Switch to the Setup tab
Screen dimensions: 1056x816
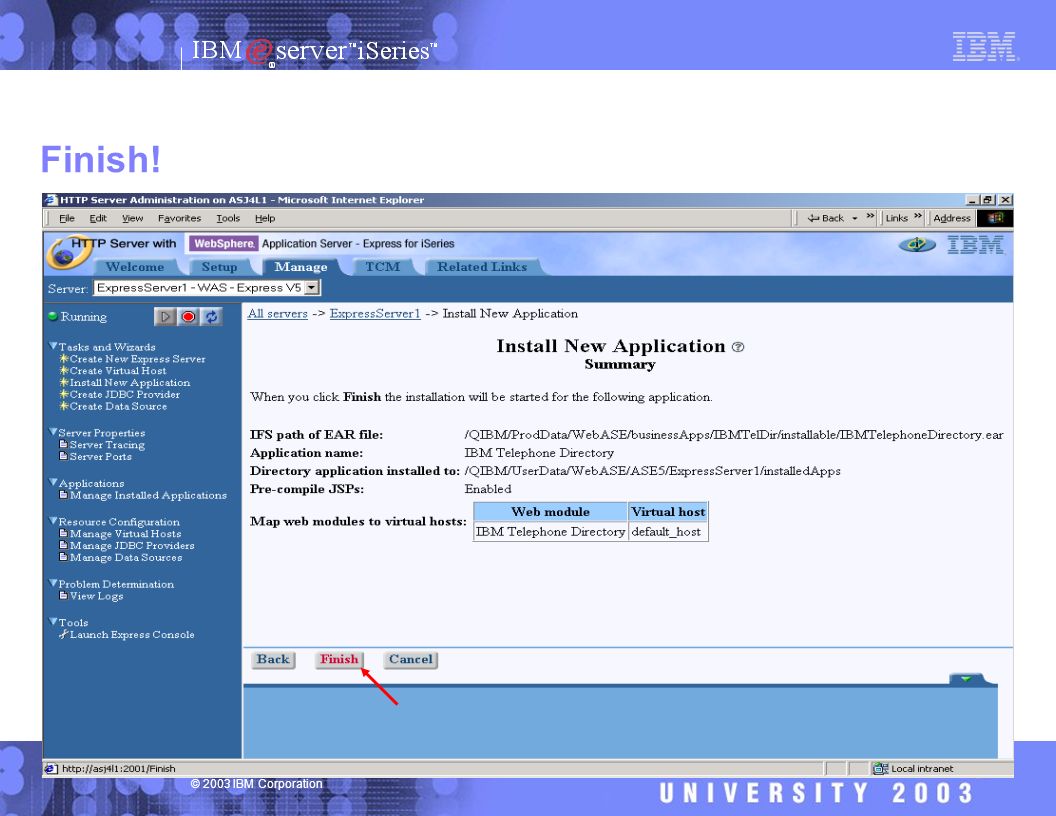[x=220, y=267]
